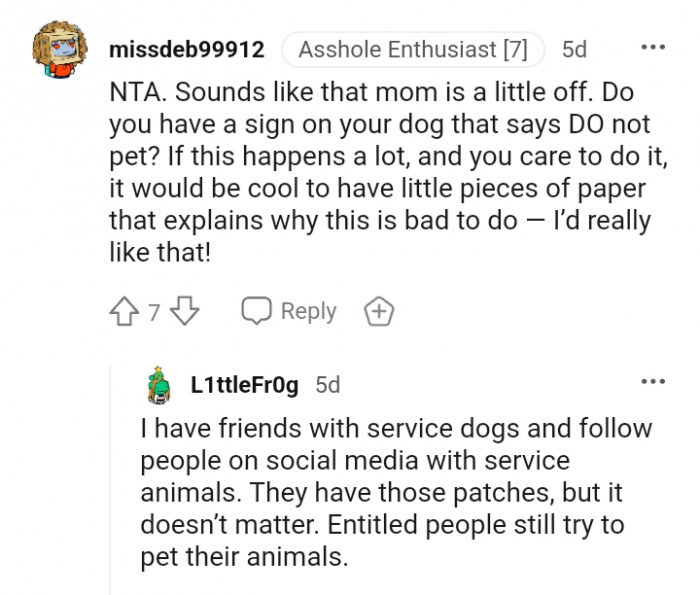Click the award plus icon
700x595 pixels.
[x=379, y=312]
